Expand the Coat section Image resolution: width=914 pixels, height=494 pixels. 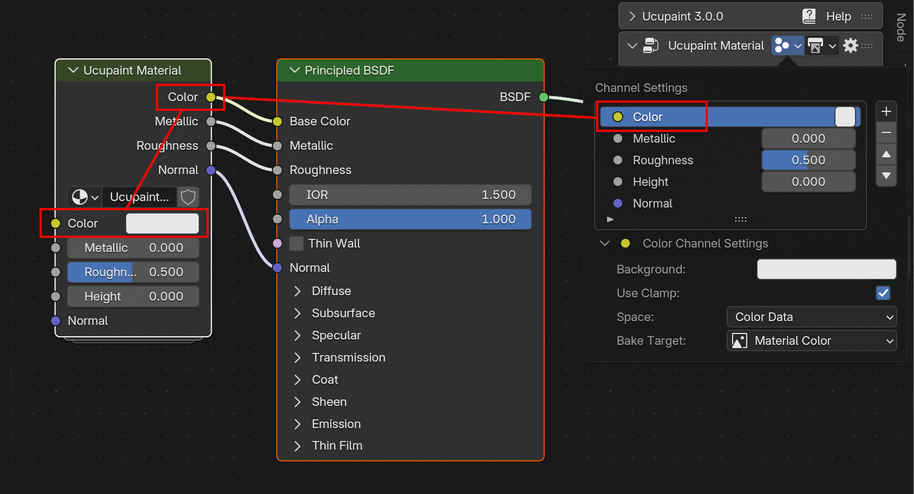tap(297, 380)
